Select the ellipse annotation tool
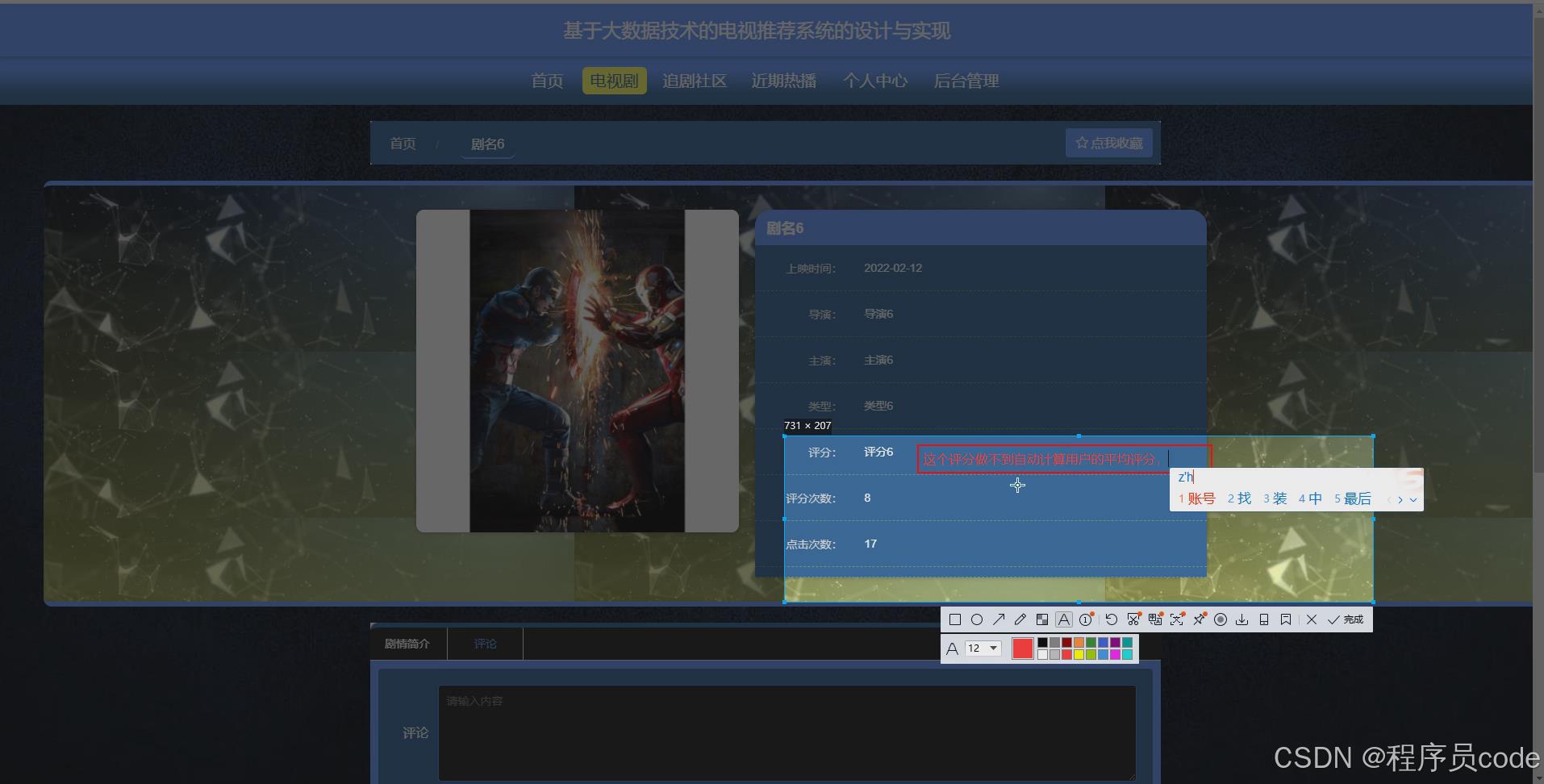Screen dimensions: 1544x784 point(977,619)
